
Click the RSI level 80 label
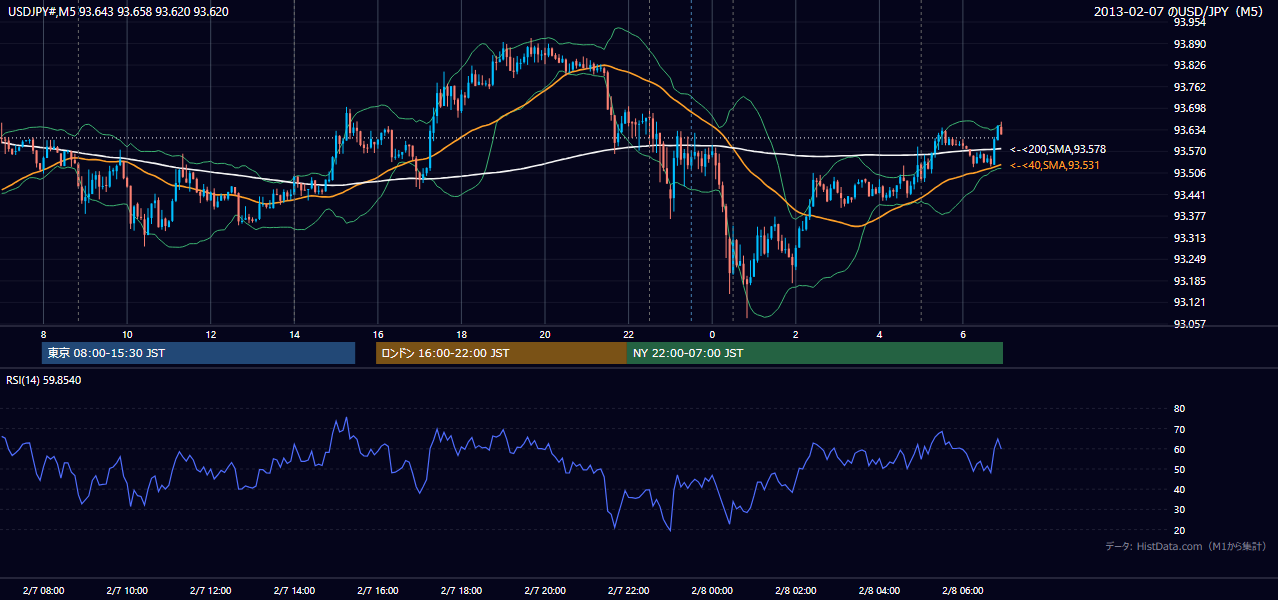1179,409
